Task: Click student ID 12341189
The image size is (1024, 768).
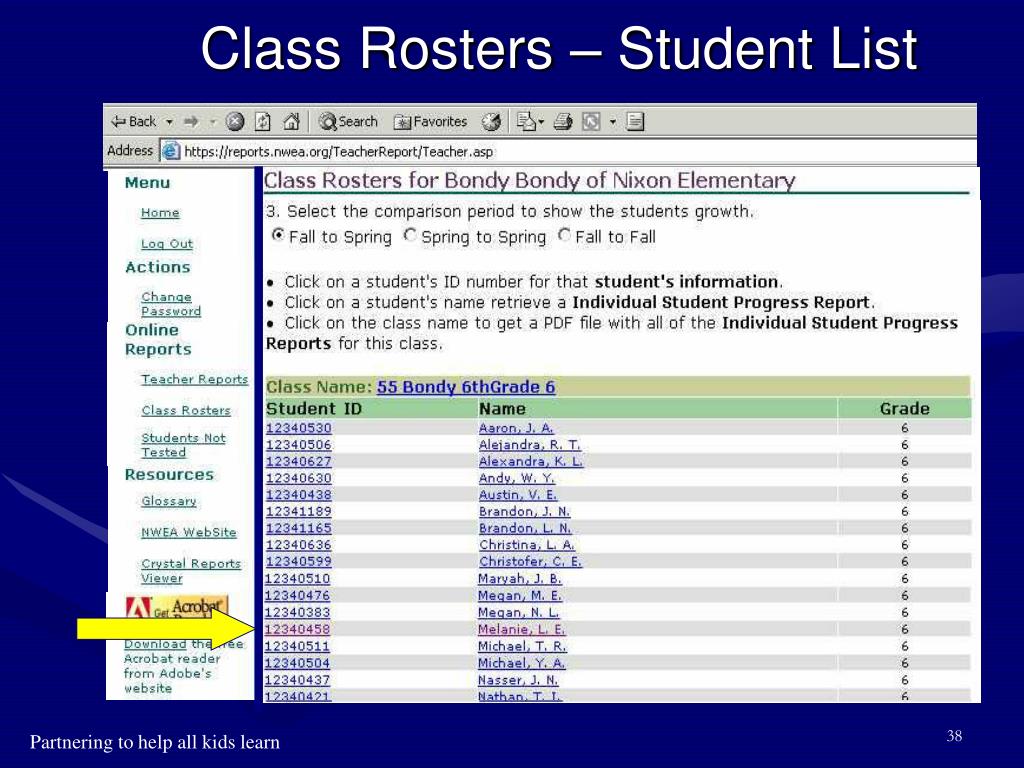Action: point(298,511)
